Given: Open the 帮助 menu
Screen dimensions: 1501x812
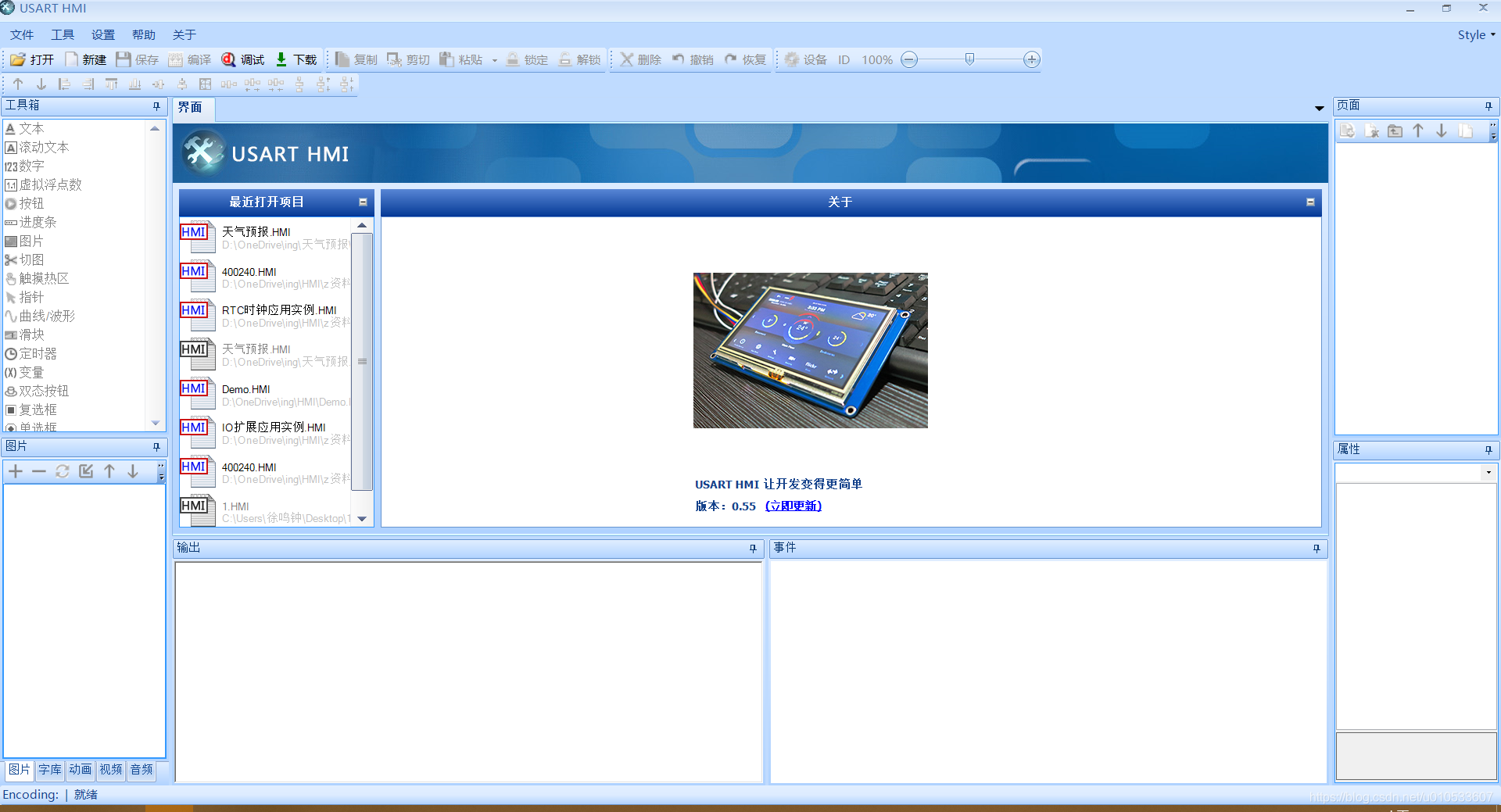Looking at the screenshot, I should 144,35.
